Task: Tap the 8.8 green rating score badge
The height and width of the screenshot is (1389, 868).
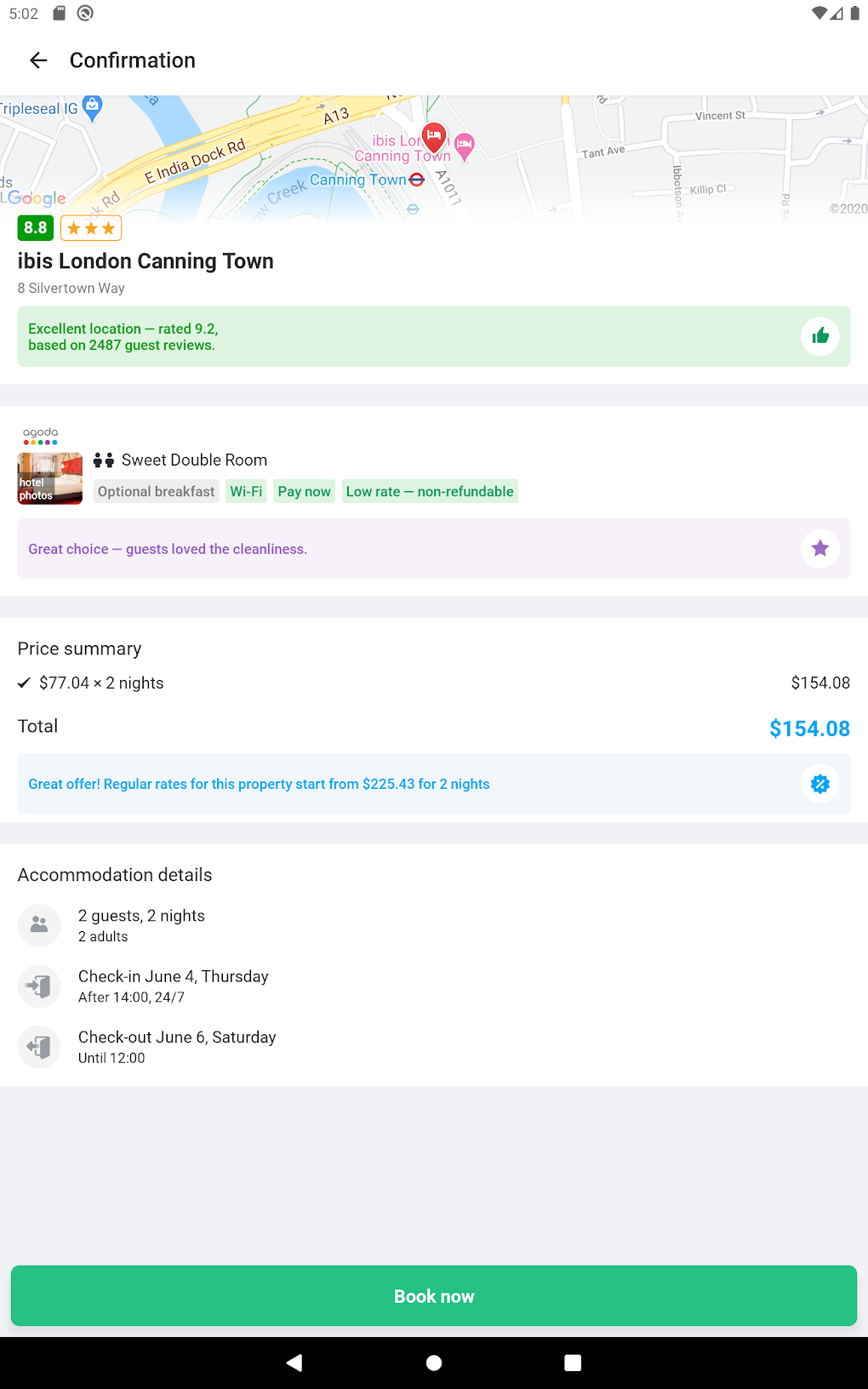Action: coord(36,228)
